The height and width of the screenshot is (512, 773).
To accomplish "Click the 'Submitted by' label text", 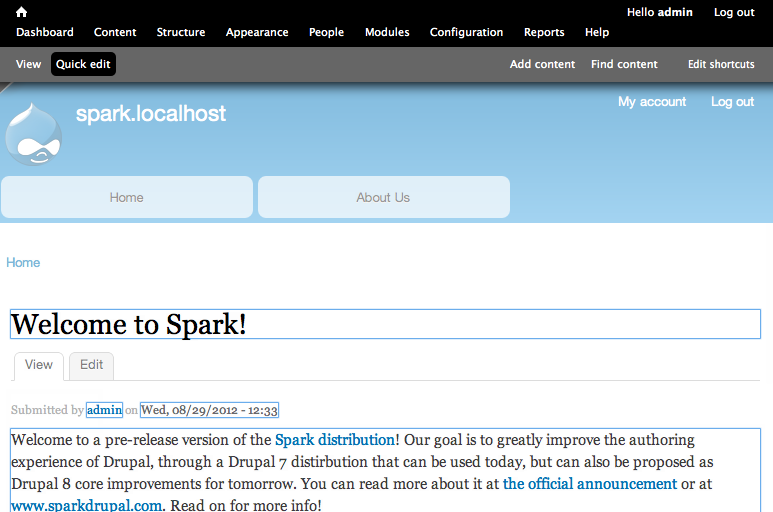I will [x=47, y=410].
